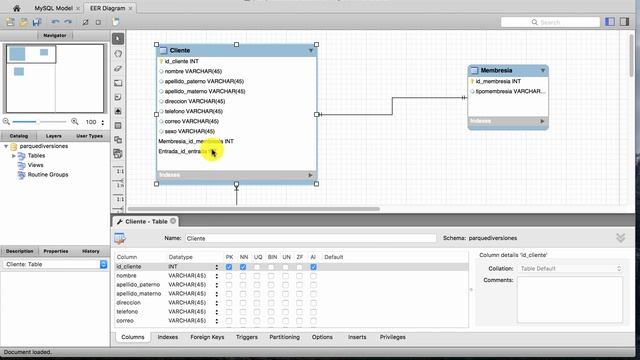The width and height of the screenshot is (640, 360).
Task: Click the new model toolbar icon
Action: click(x=10, y=22)
